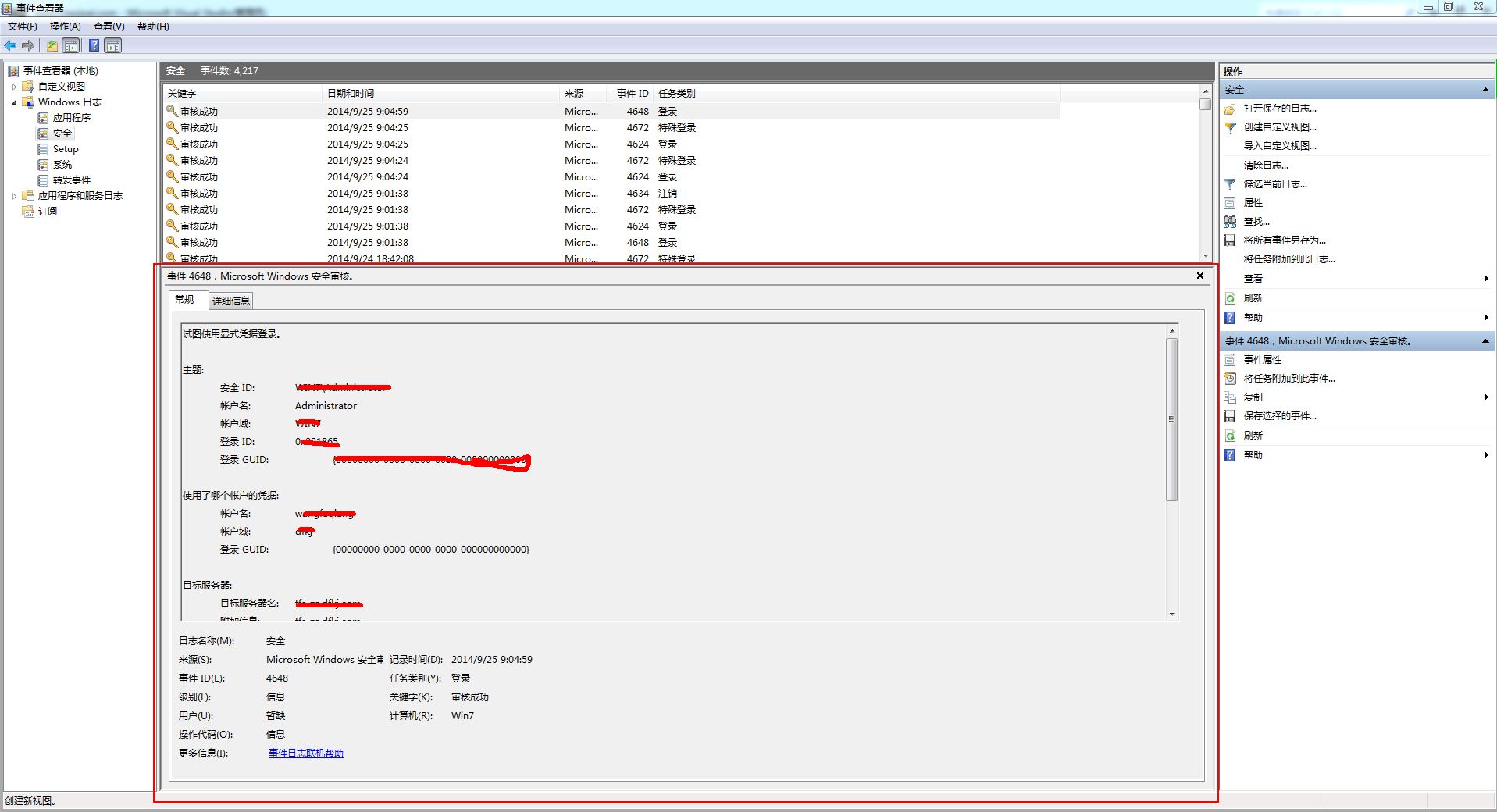This screenshot has height=812, width=1497.
Task: Sort by 日期和时间 column header
Action: click(442, 94)
